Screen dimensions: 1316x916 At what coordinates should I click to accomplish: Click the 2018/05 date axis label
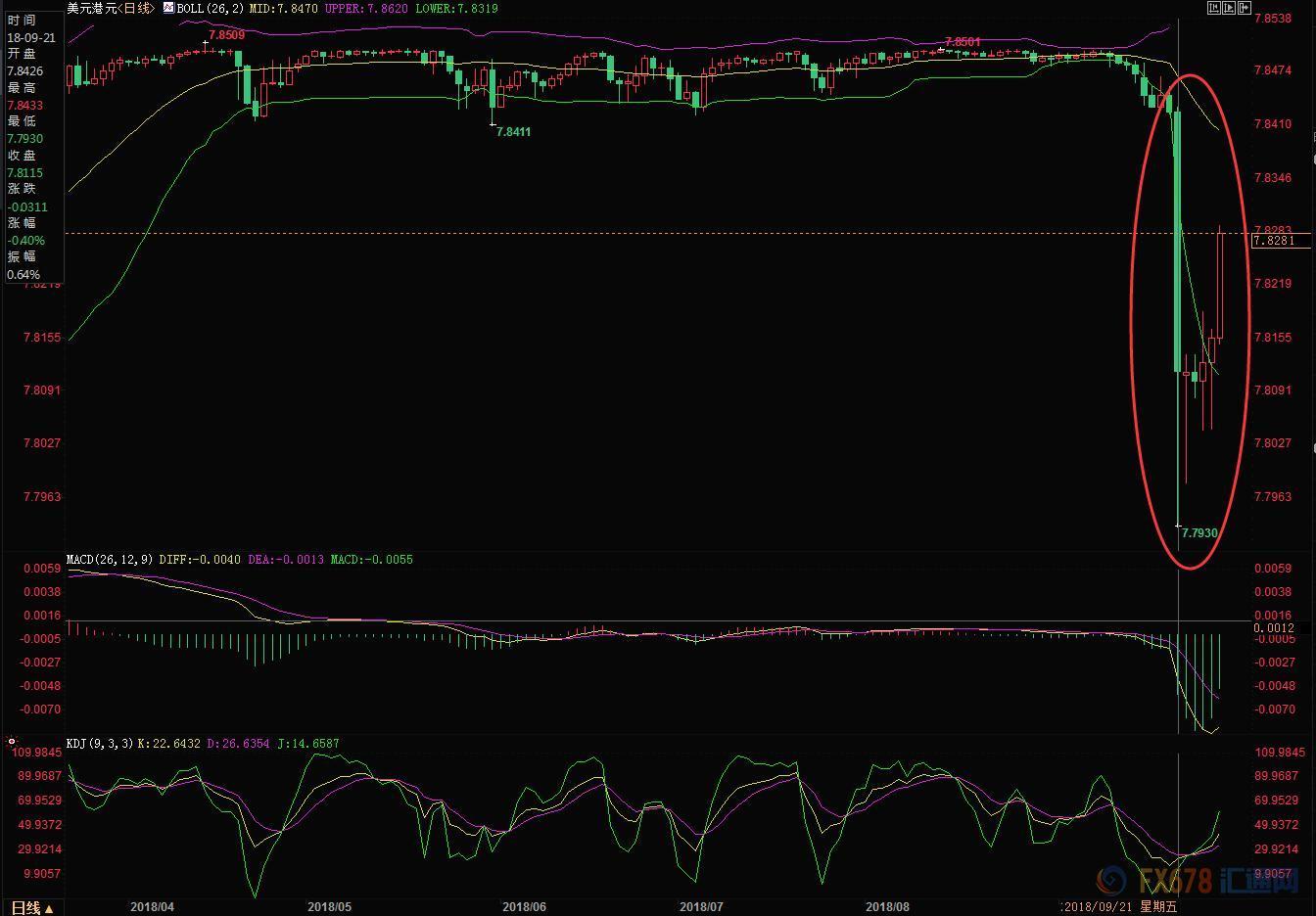[329, 907]
